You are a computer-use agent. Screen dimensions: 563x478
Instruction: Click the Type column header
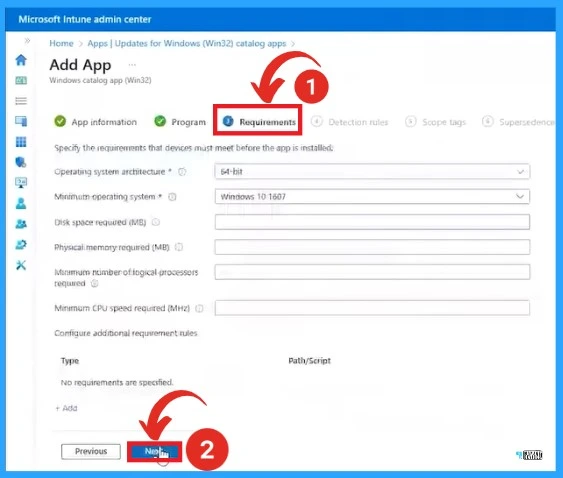point(70,361)
